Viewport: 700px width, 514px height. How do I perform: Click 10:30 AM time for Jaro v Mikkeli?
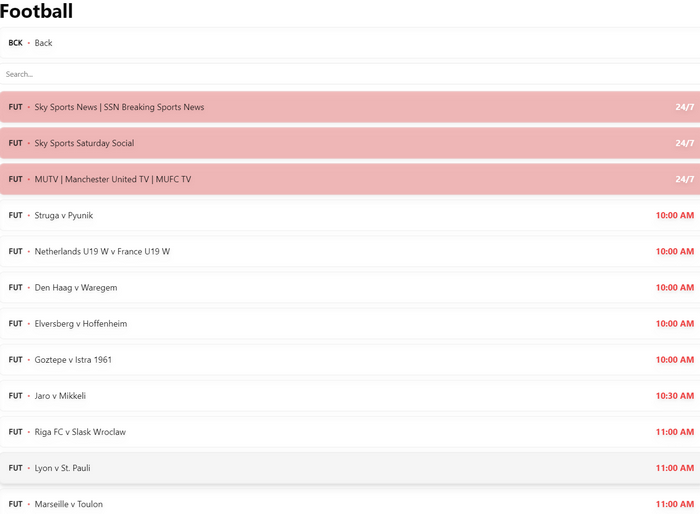click(675, 397)
